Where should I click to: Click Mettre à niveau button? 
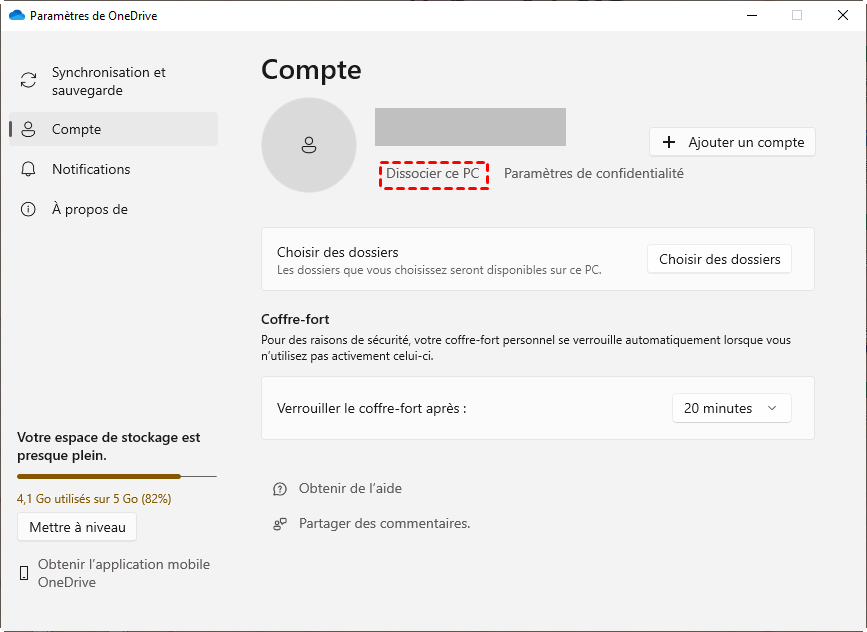77,527
